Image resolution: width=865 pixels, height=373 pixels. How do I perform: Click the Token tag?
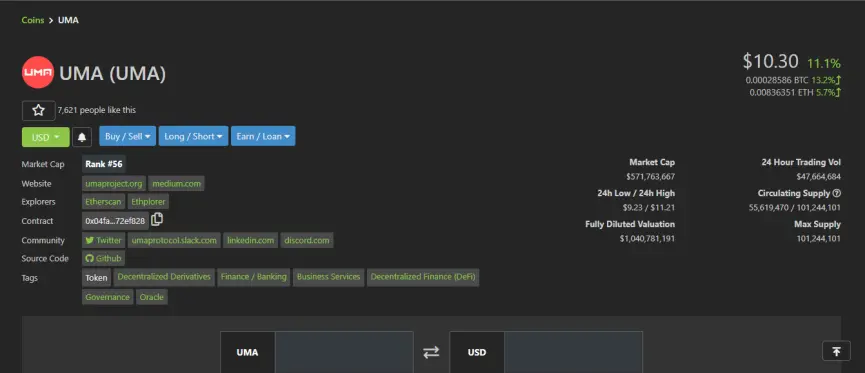point(97,278)
